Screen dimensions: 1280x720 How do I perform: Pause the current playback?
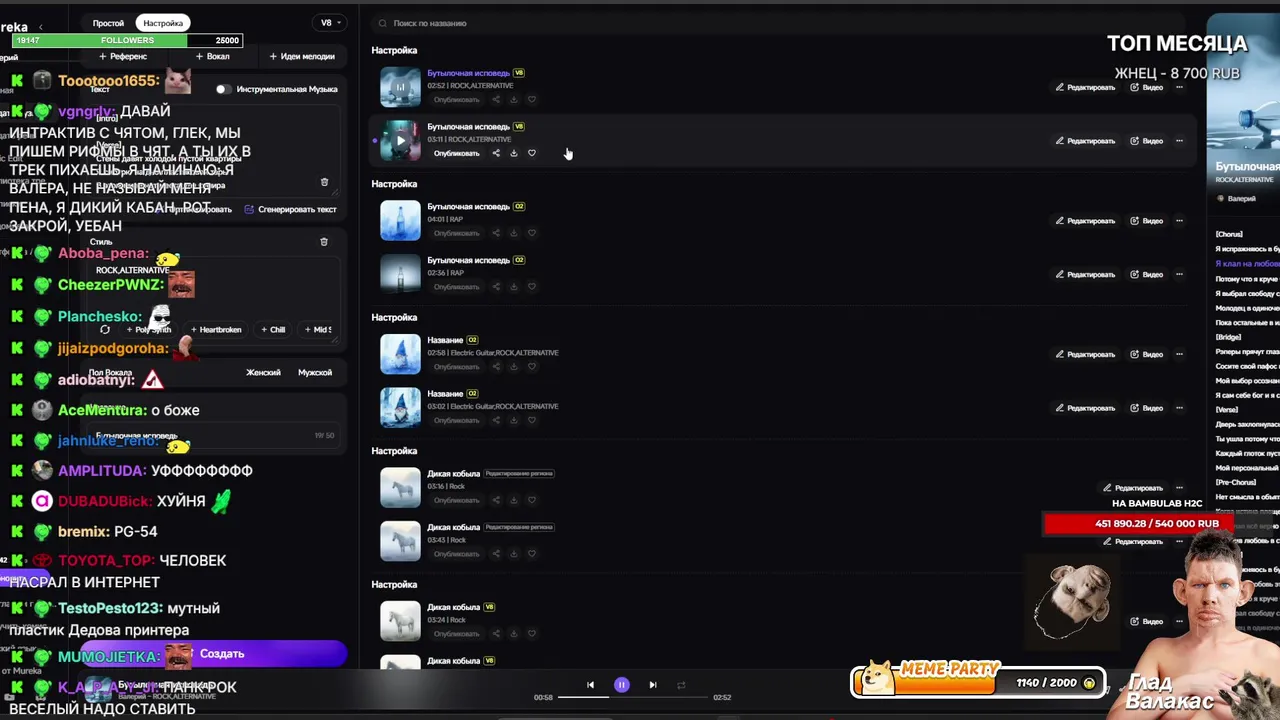[622, 685]
